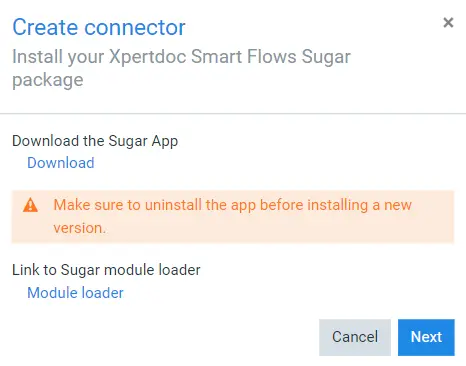Screen dimensions: 466x366
Task: Open the Module loader link
Action: point(75,293)
